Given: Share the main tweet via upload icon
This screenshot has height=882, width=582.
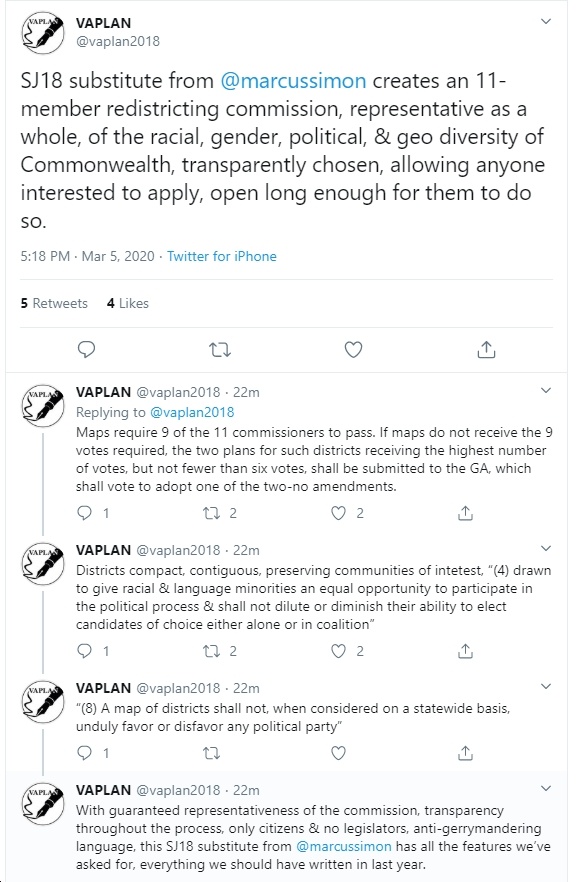Looking at the screenshot, I should [x=486, y=349].
